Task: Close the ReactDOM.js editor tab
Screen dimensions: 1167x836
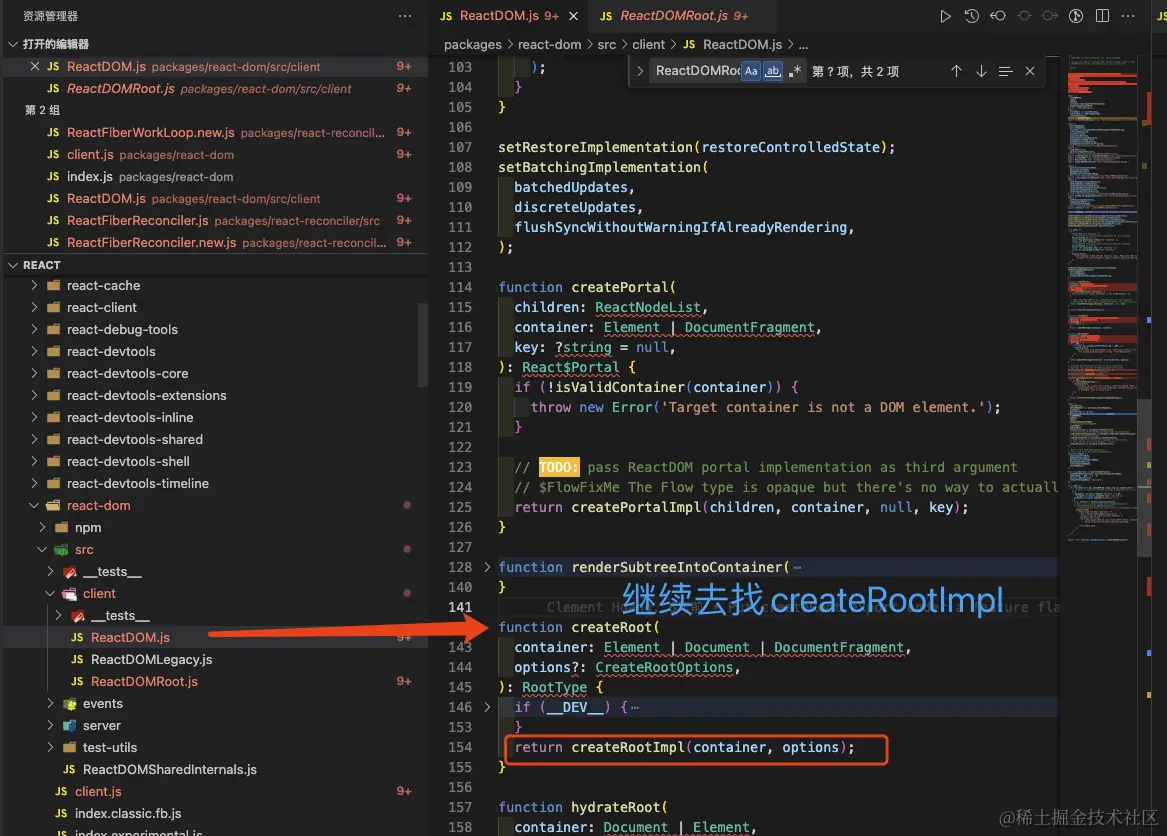Action: point(573,16)
